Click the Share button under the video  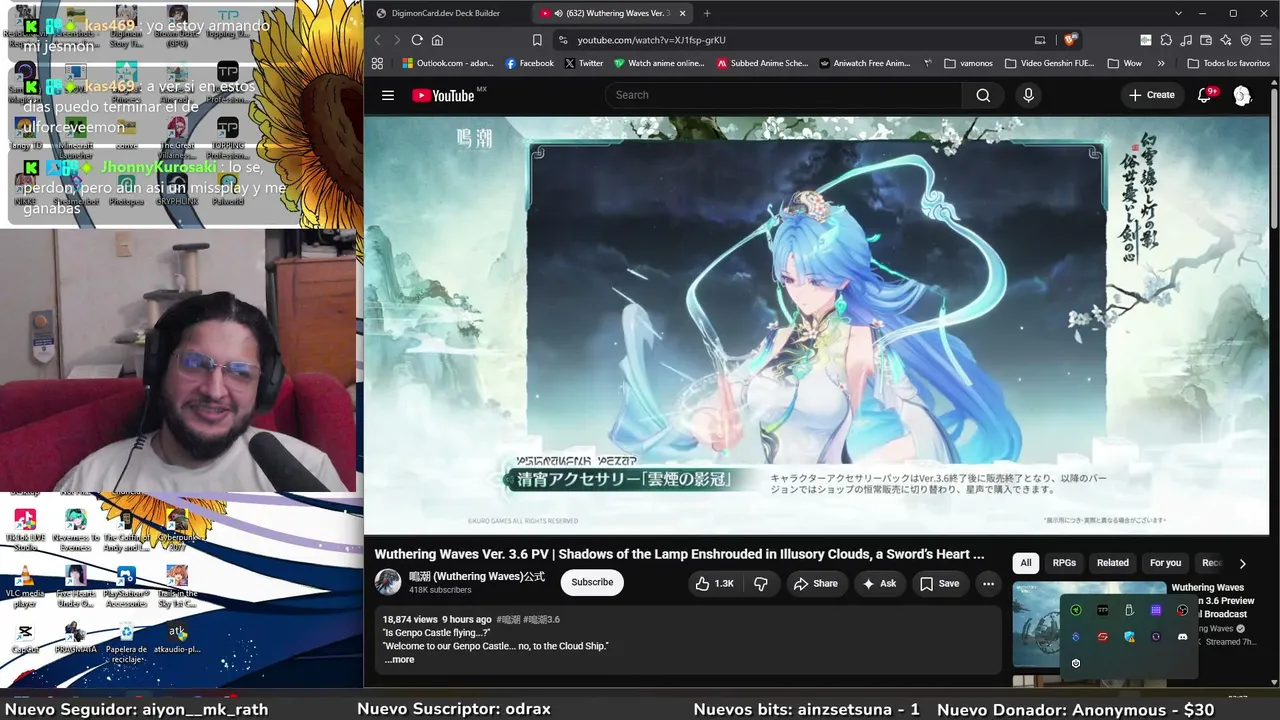815,583
